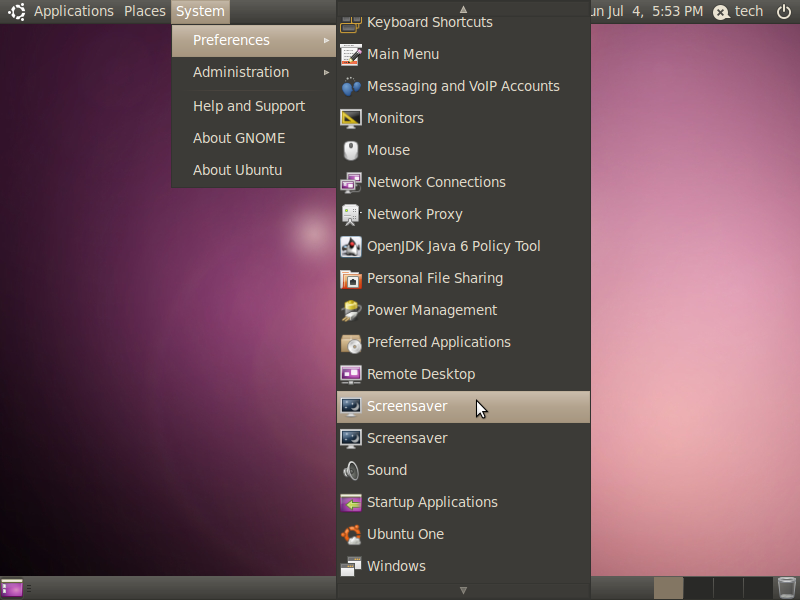Click the clock date and time
This screenshot has height=600, width=800.
click(647, 11)
